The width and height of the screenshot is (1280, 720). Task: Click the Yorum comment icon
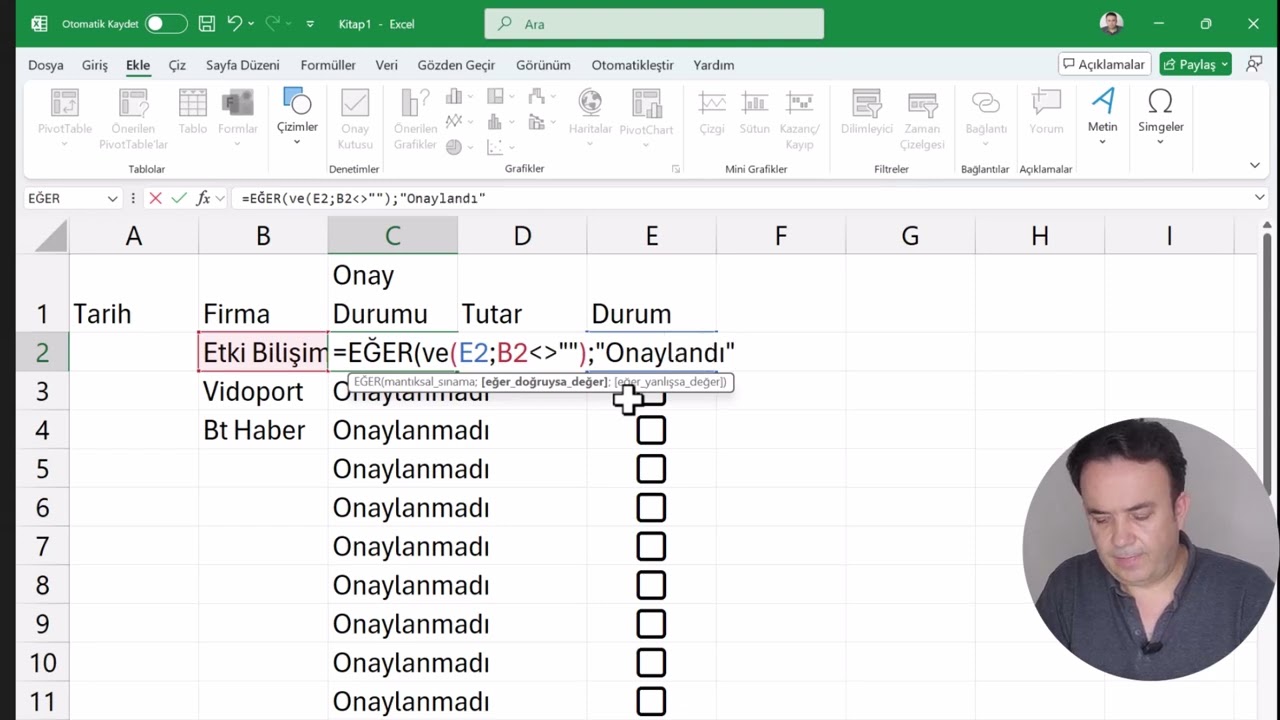click(x=1046, y=112)
